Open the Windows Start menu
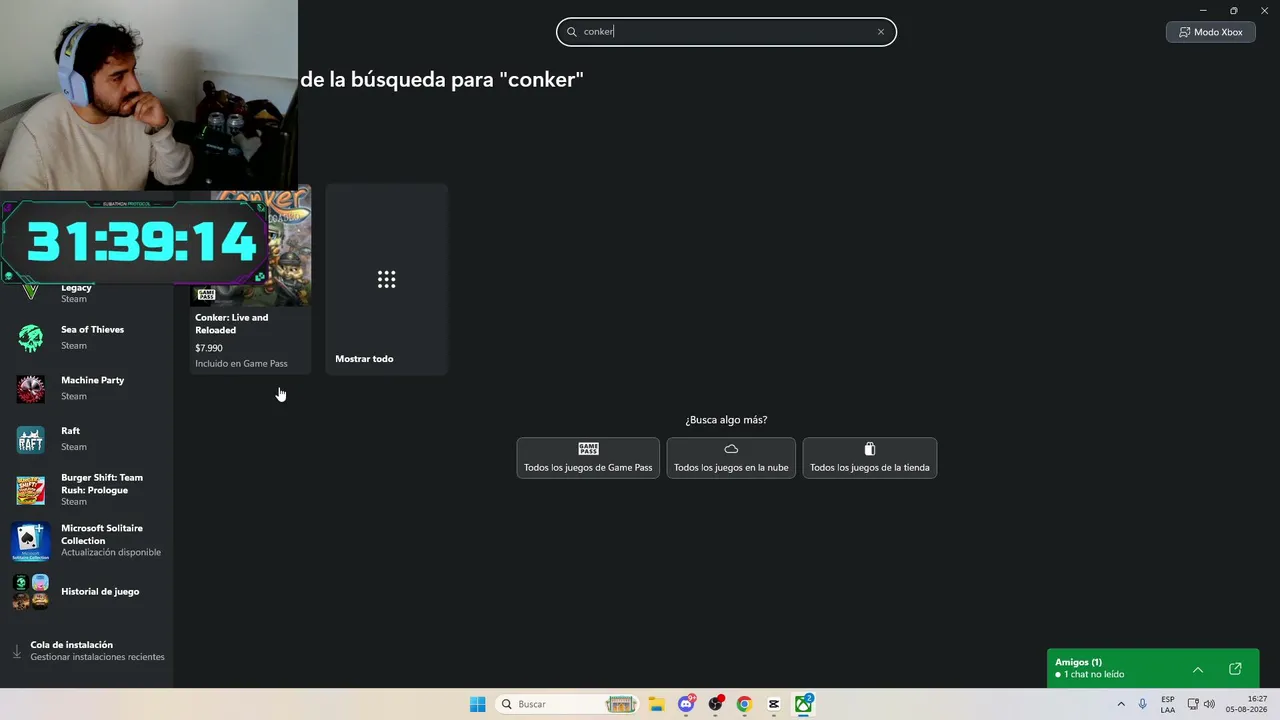Image resolution: width=1280 pixels, height=720 pixels. [478, 704]
